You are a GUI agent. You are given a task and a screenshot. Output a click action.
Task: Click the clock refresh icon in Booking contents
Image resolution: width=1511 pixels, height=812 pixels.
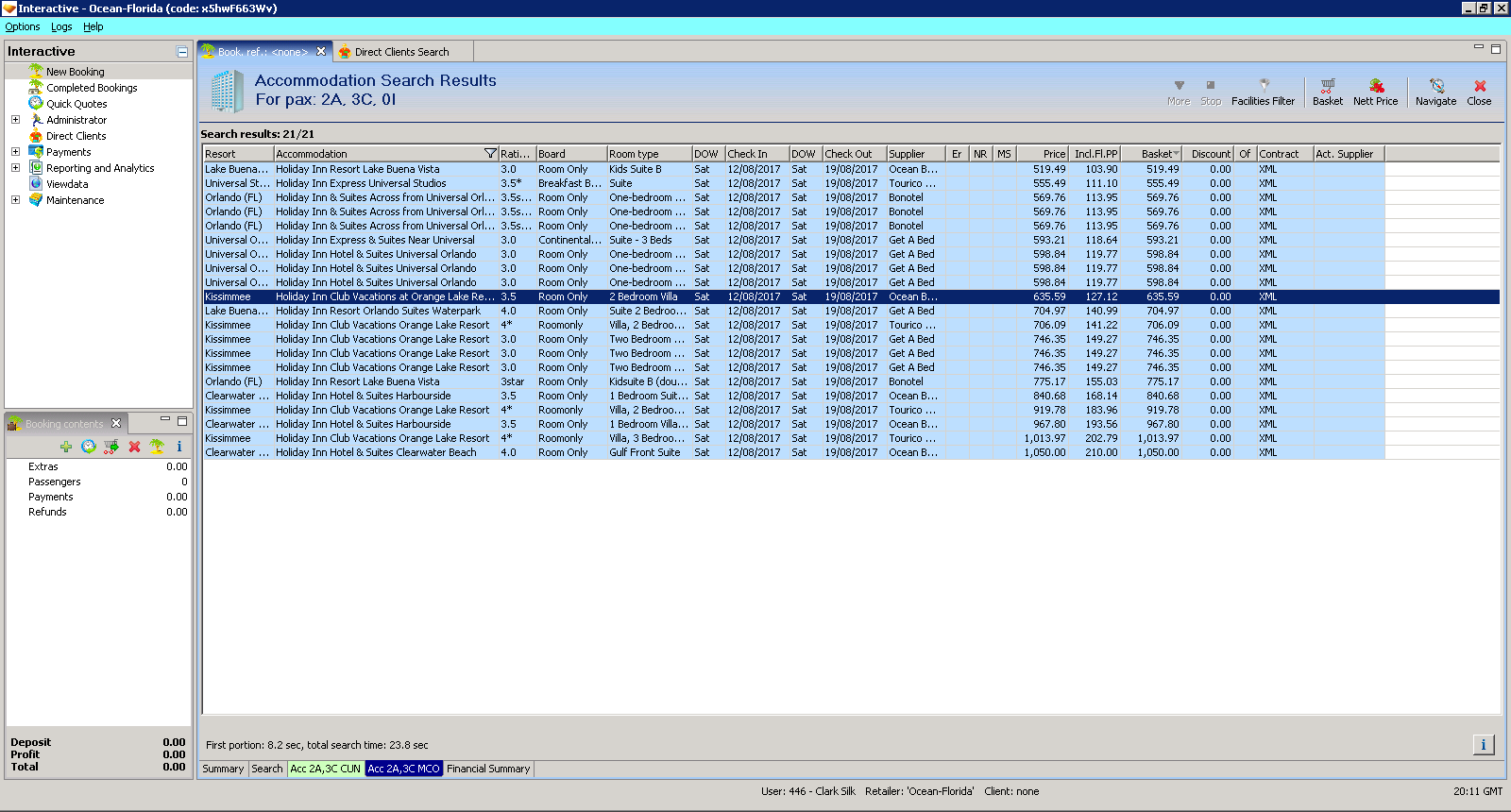coord(89,447)
